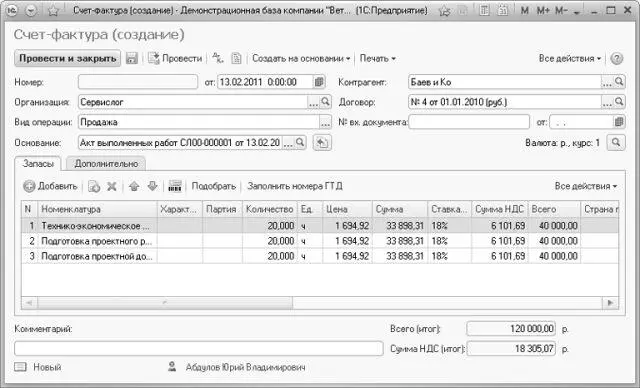Click the Добавить row button
Screen dimensions: 640x388
[50, 186]
